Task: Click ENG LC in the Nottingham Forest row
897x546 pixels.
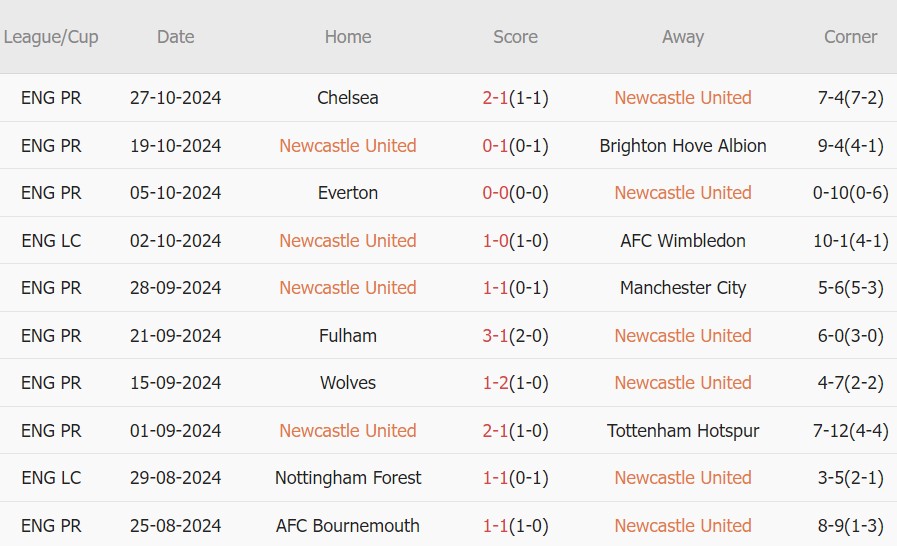Action: pyautogui.click(x=51, y=478)
